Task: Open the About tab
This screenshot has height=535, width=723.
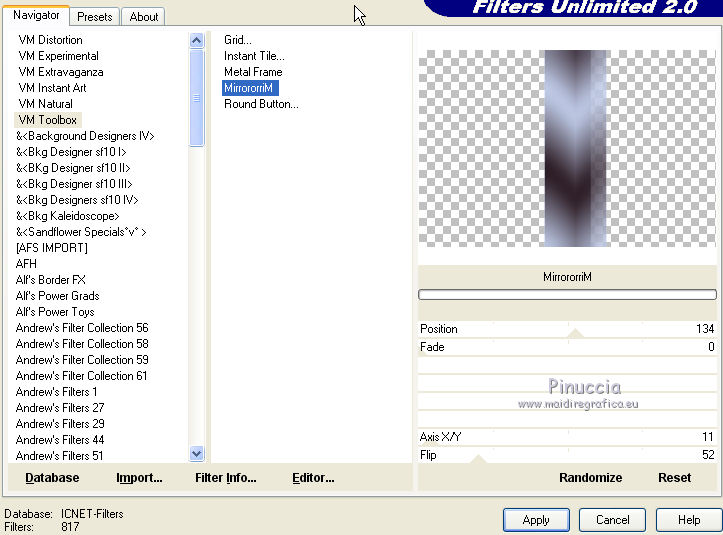Action: tap(143, 17)
